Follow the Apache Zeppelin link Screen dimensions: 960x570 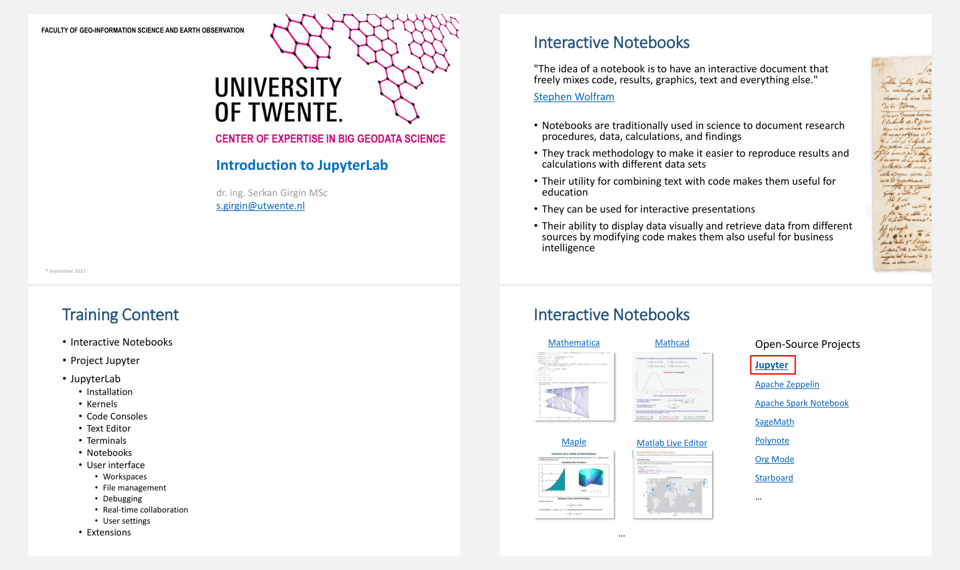click(787, 384)
